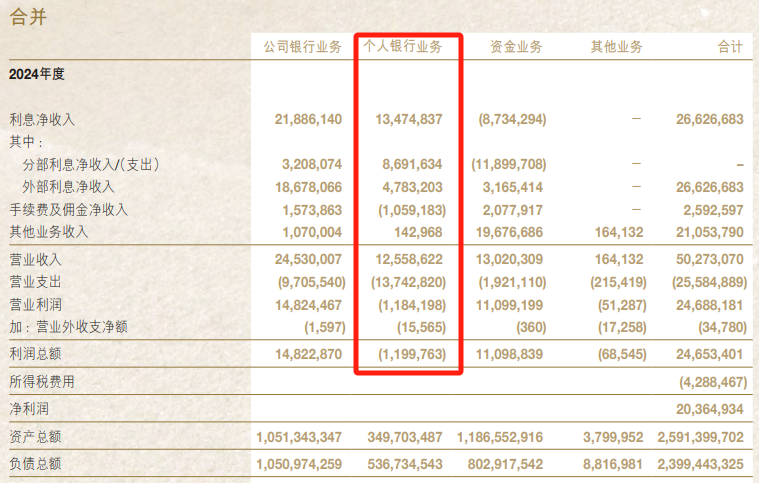Screen dimensions: 759x483
Task: Click the 加：营业外收支净额 row label
Action: (x=68, y=327)
